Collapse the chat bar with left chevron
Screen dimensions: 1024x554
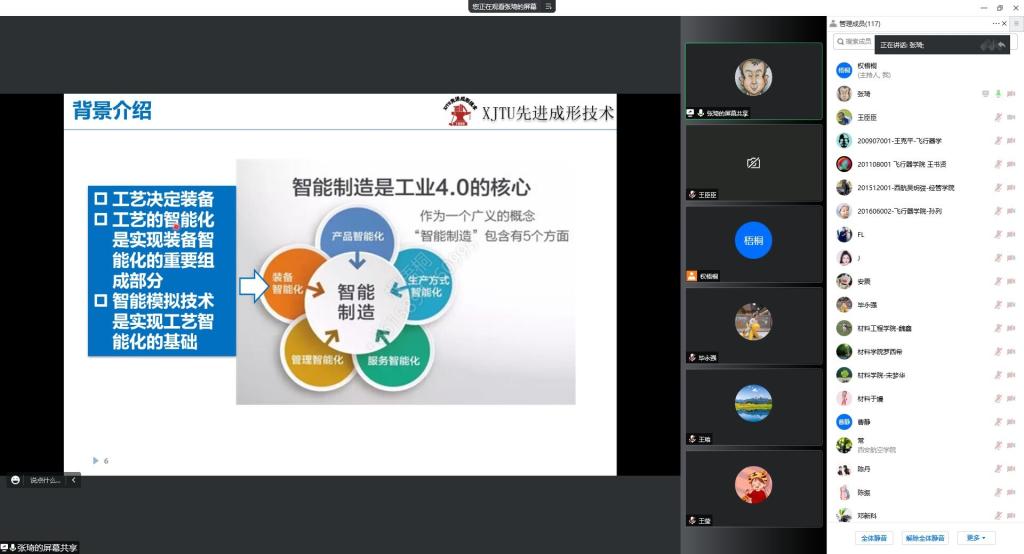pos(73,480)
